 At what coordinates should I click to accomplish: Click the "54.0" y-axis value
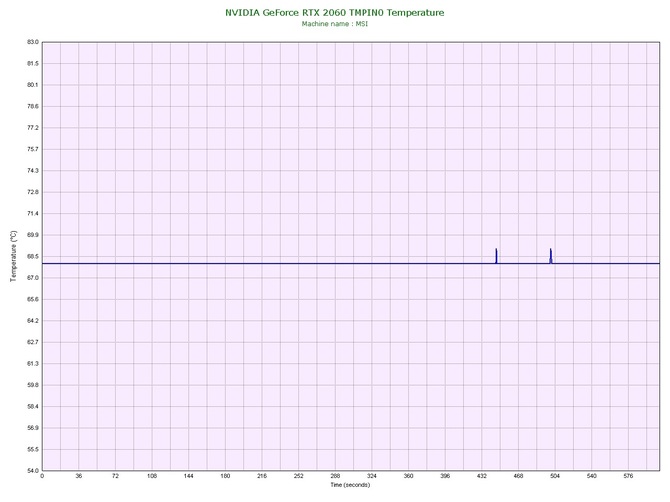tap(33, 471)
